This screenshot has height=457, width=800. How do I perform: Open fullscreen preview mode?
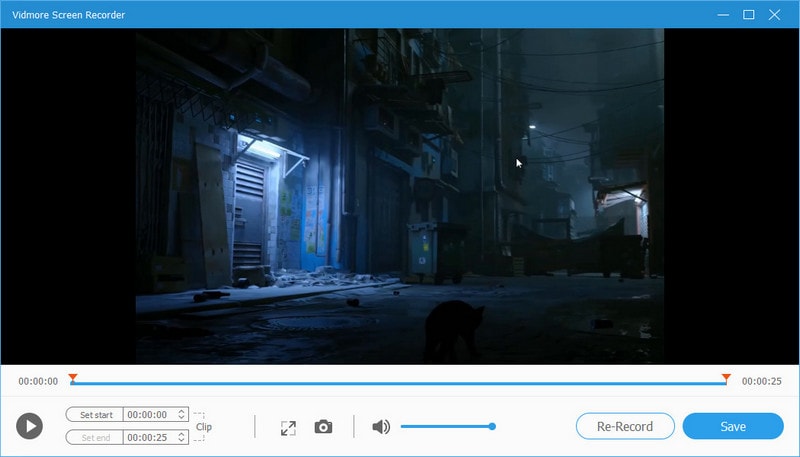pos(288,427)
